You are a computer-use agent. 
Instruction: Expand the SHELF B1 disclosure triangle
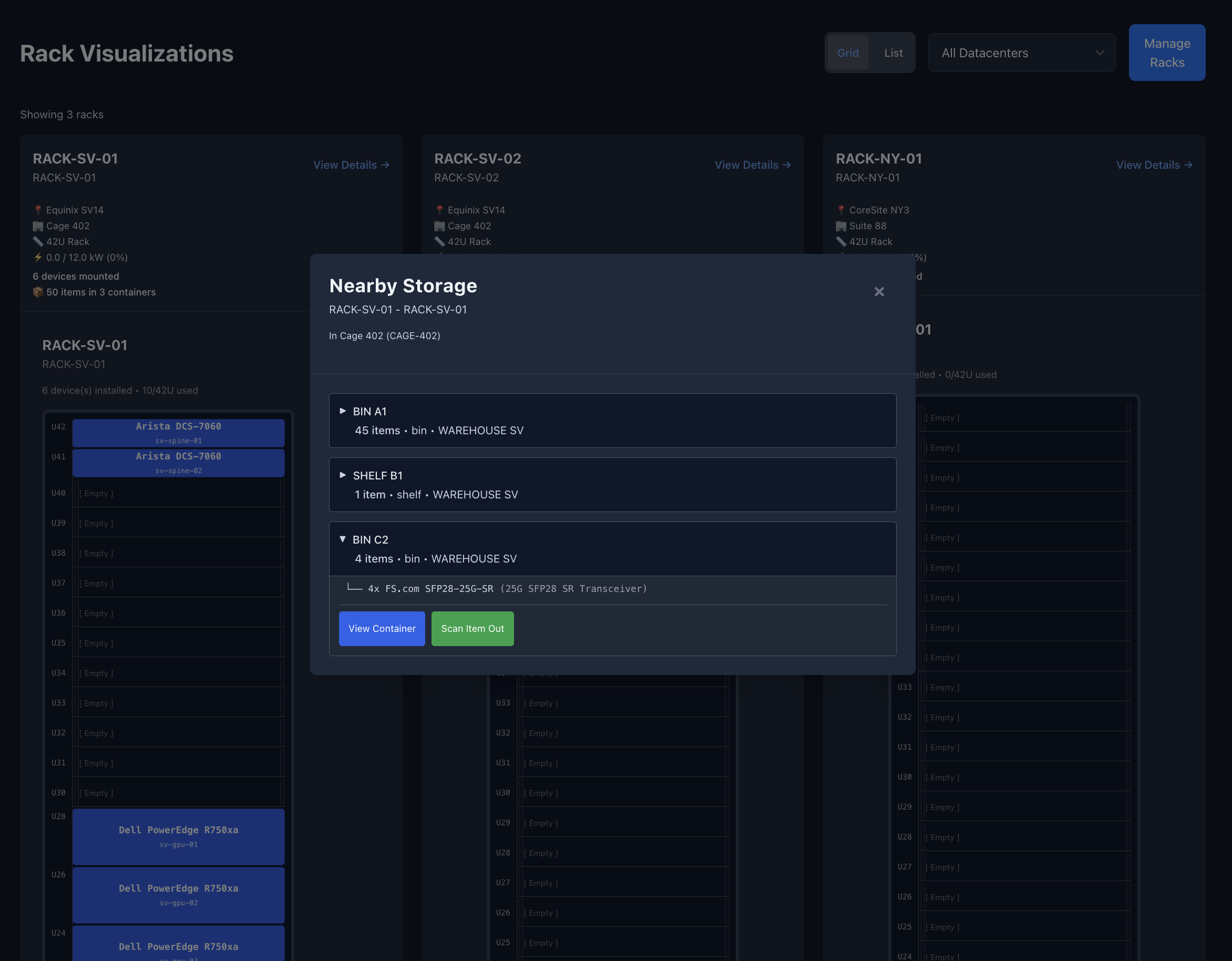tap(342, 475)
